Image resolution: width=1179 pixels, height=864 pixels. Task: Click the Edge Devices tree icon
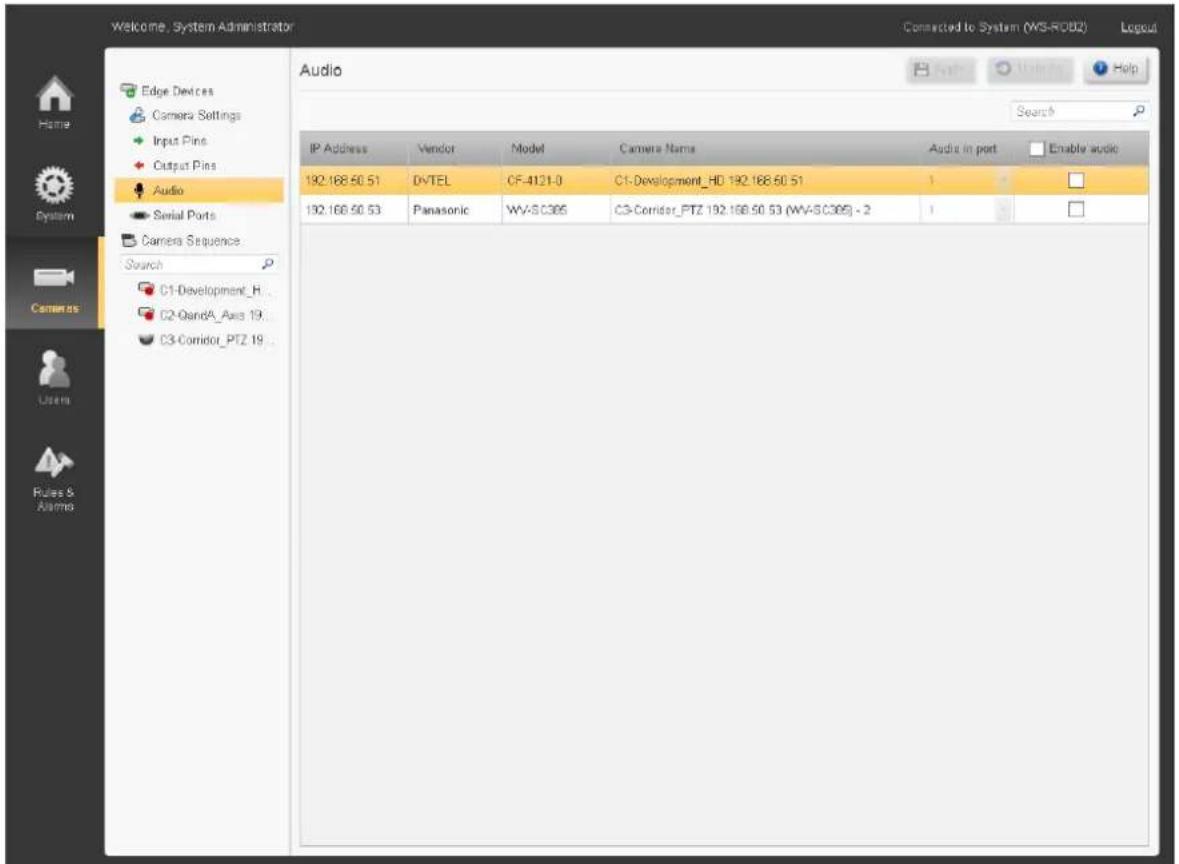point(129,91)
